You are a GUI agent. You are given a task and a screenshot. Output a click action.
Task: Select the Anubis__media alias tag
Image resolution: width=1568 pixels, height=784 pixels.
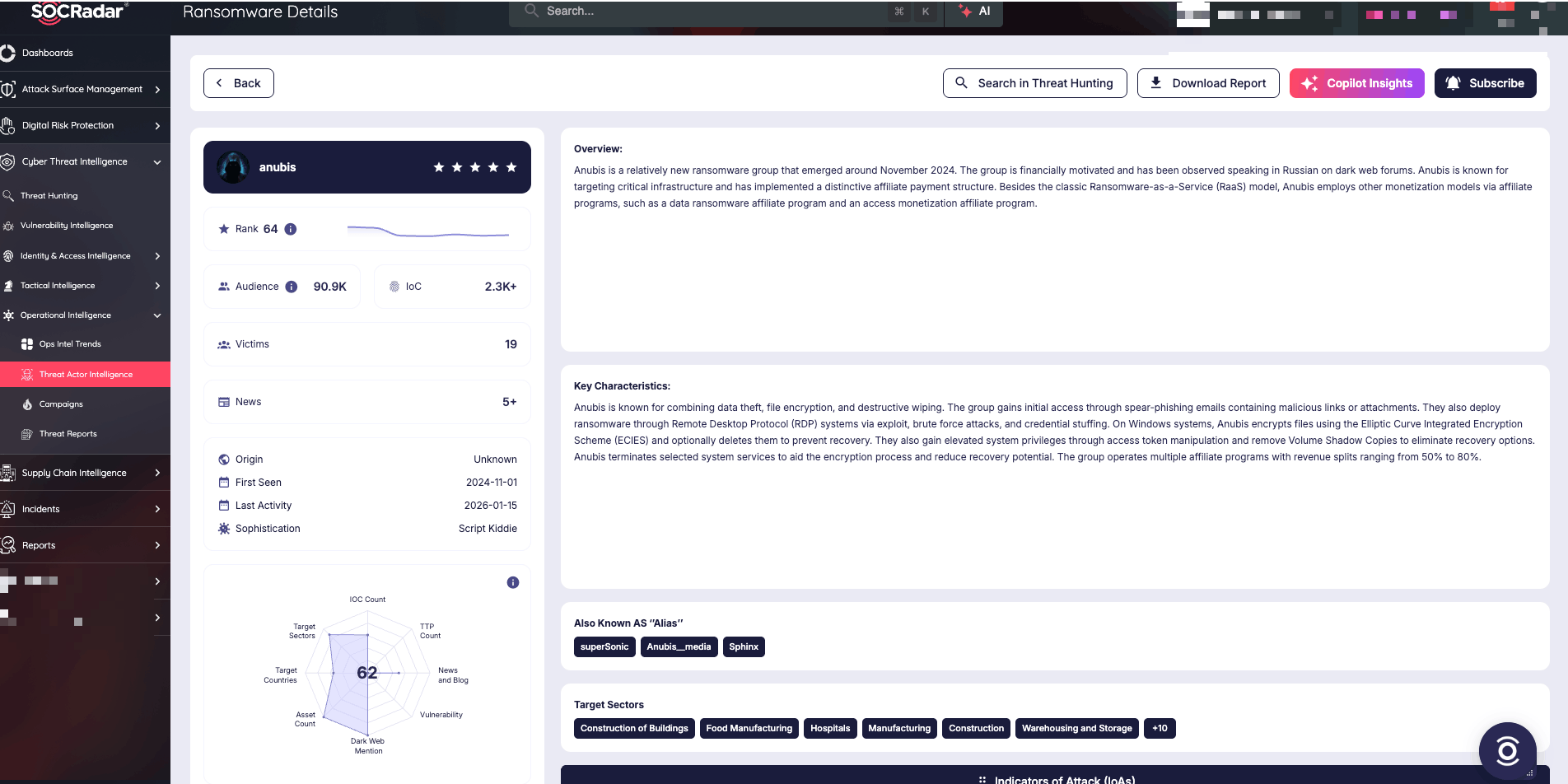[679, 647]
